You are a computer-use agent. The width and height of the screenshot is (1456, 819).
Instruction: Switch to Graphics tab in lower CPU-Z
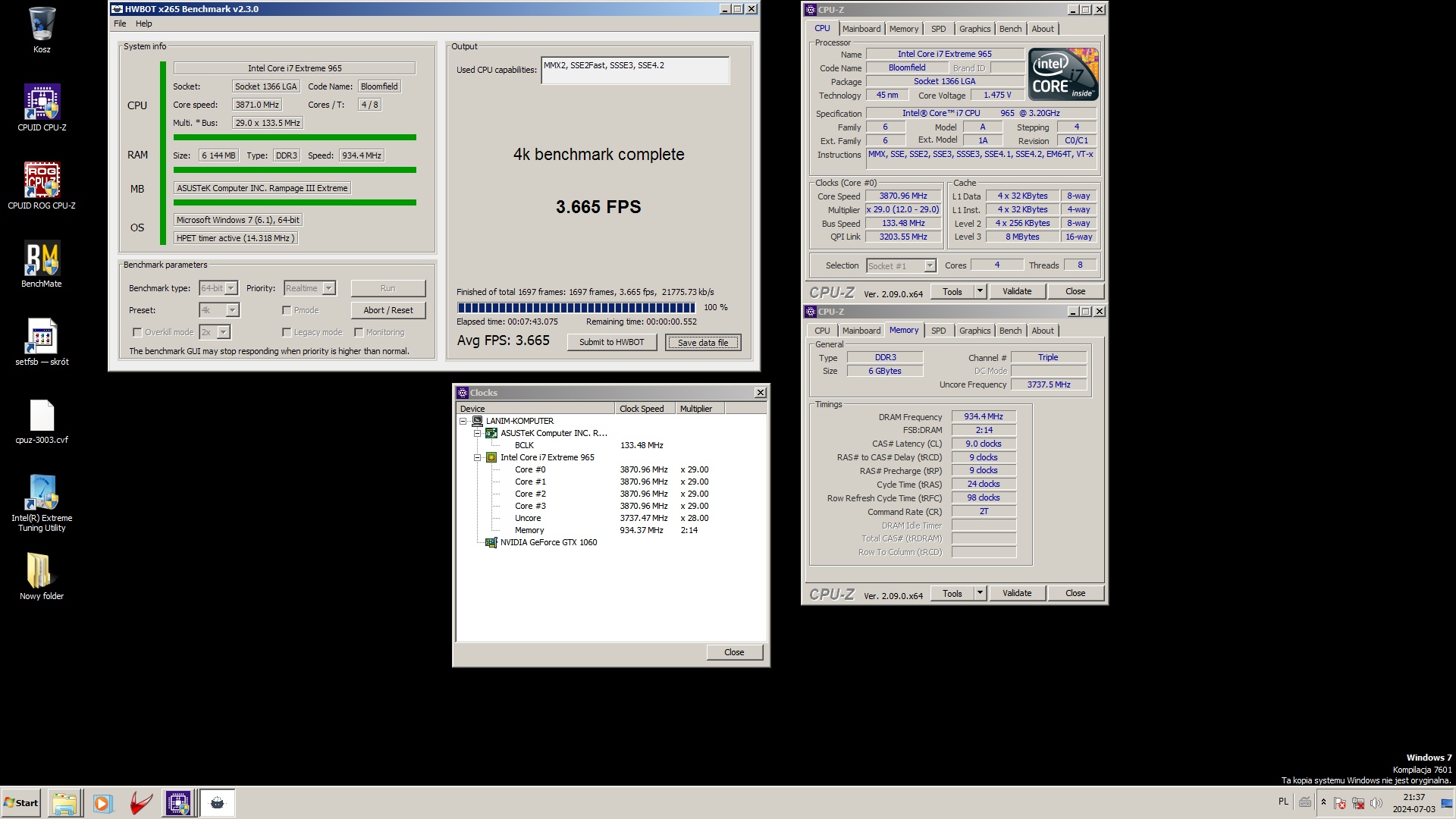coord(974,331)
